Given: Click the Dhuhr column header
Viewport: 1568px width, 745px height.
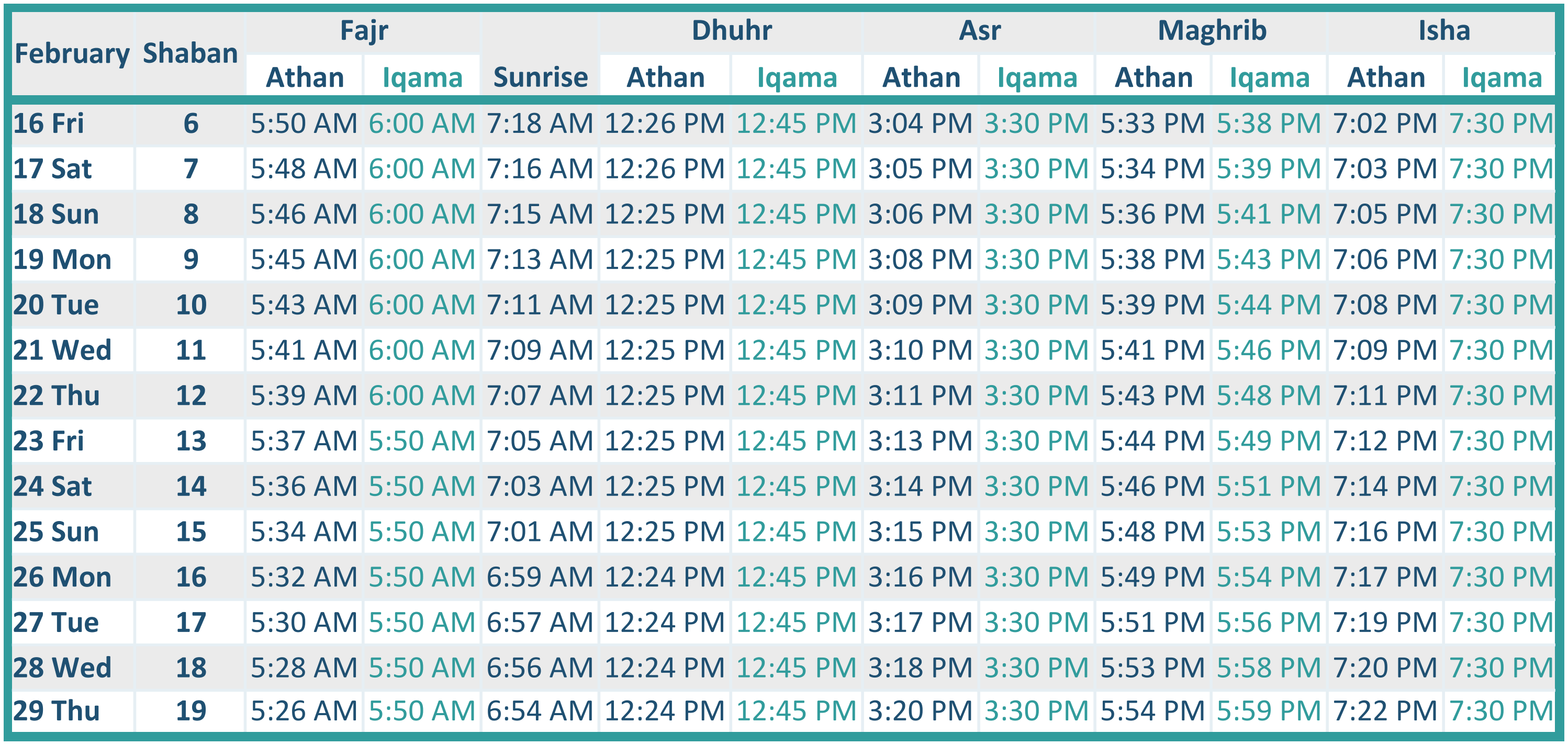Looking at the screenshot, I should click(731, 30).
